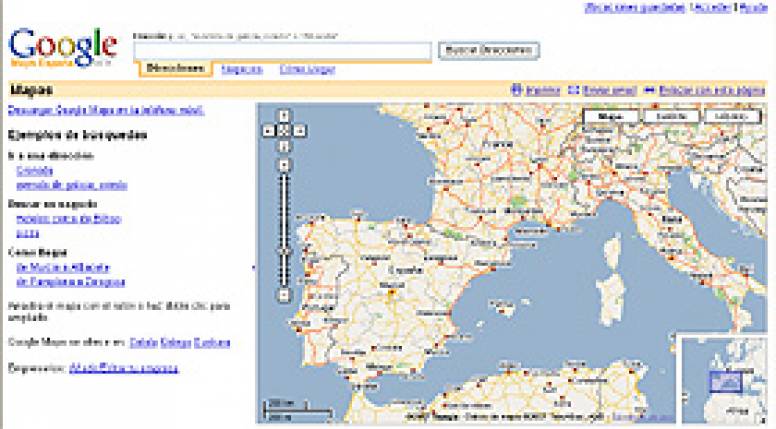Open the Negocios tab
776x429 pixels.
click(x=241, y=69)
